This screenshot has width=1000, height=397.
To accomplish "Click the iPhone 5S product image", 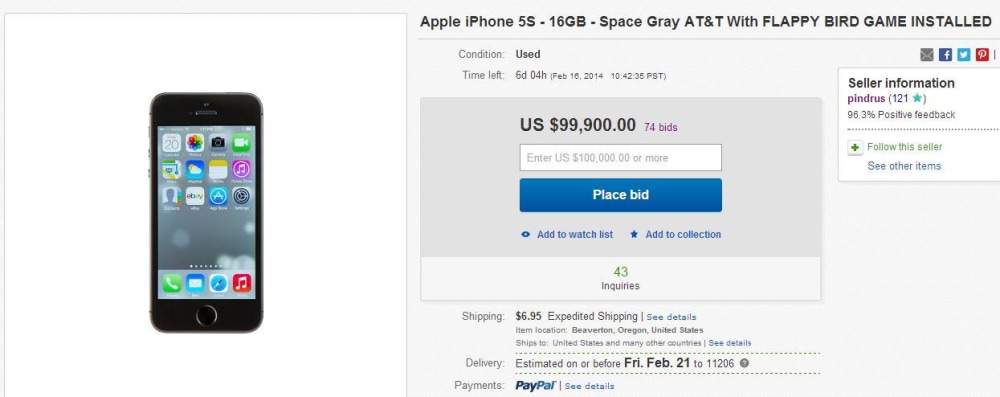I will click(x=206, y=213).
